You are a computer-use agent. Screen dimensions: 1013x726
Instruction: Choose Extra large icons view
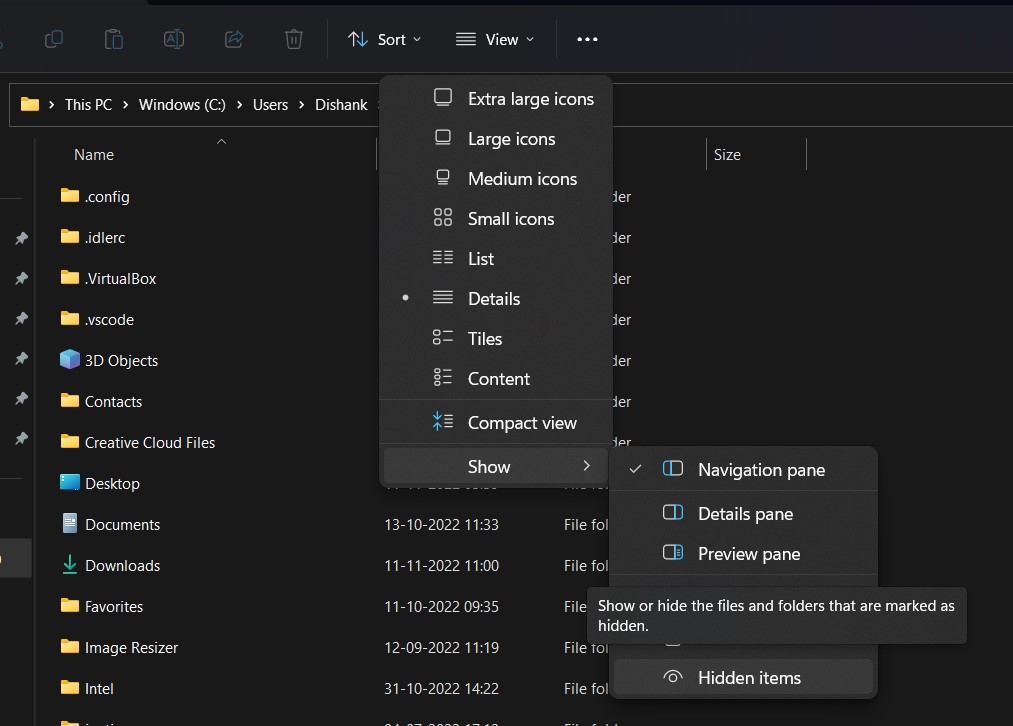(x=530, y=98)
